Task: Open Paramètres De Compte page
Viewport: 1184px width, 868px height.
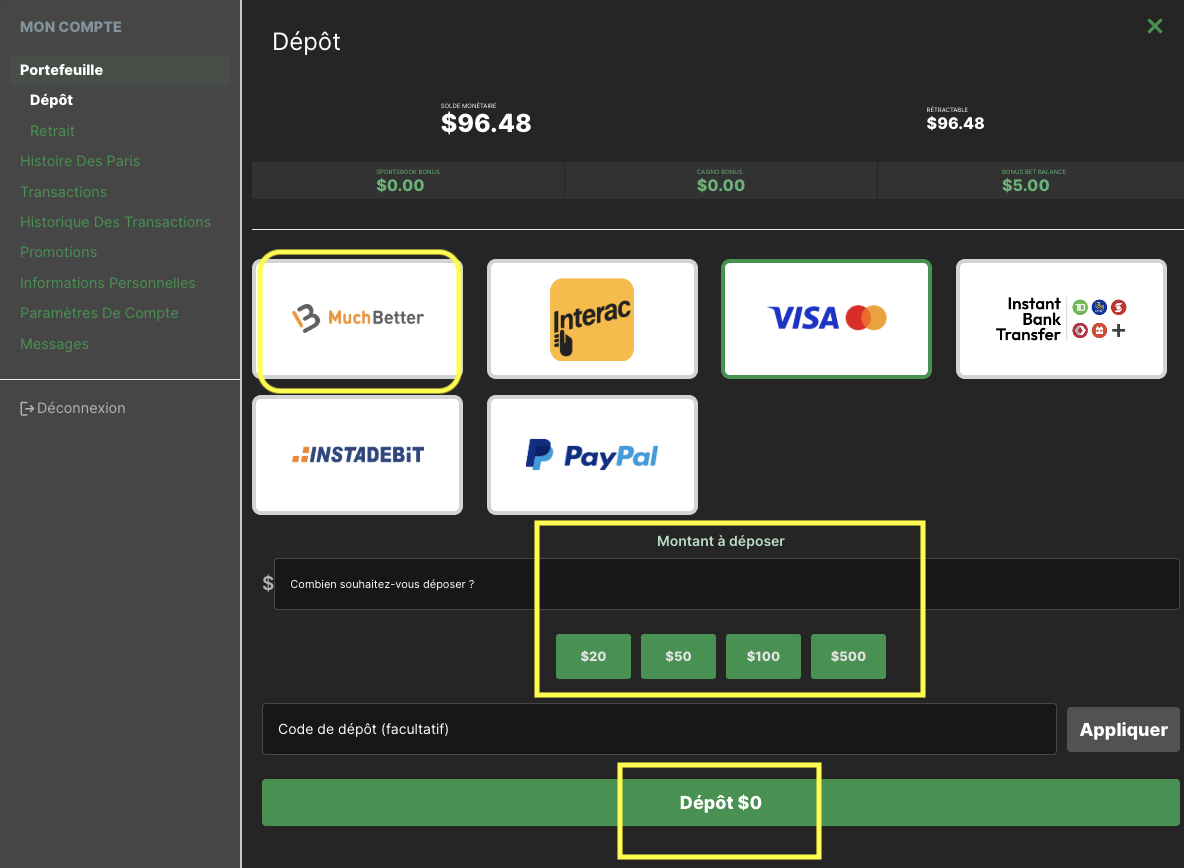Action: 99,313
